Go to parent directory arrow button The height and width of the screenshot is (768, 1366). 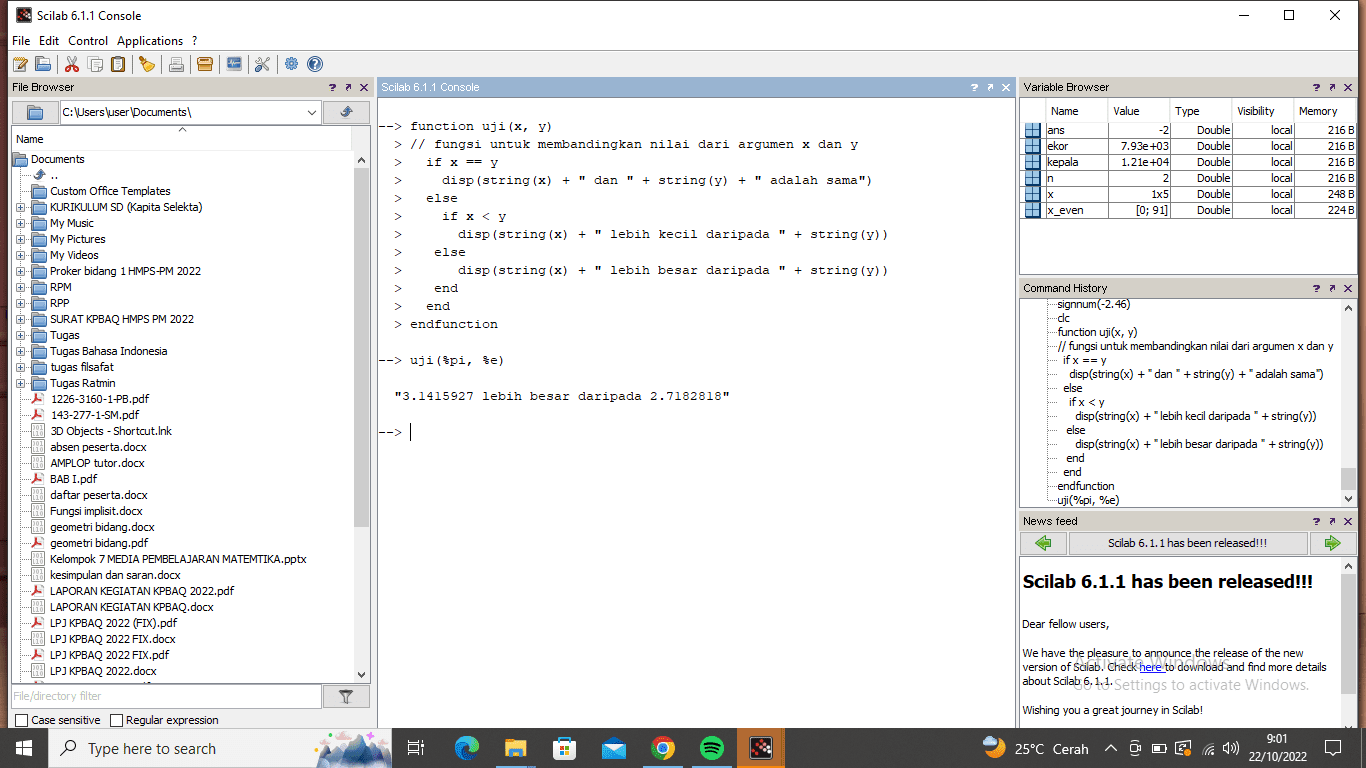tap(346, 112)
